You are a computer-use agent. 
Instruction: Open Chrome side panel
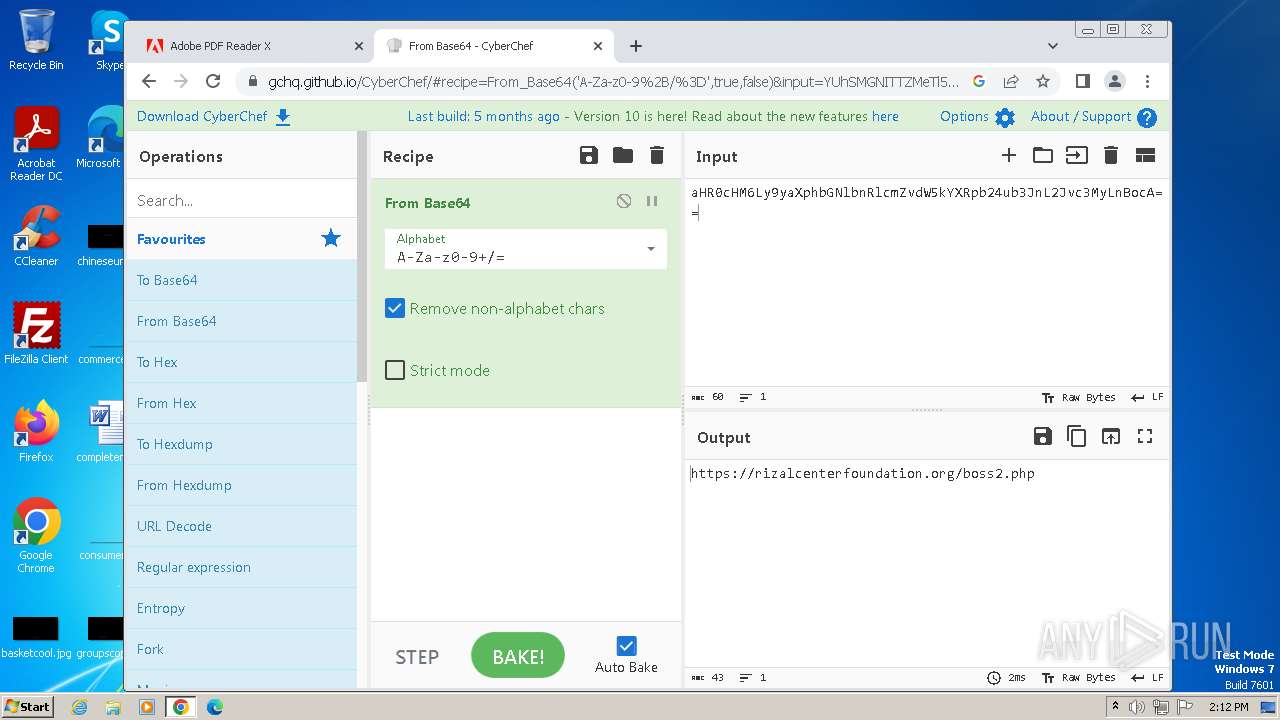[1083, 81]
